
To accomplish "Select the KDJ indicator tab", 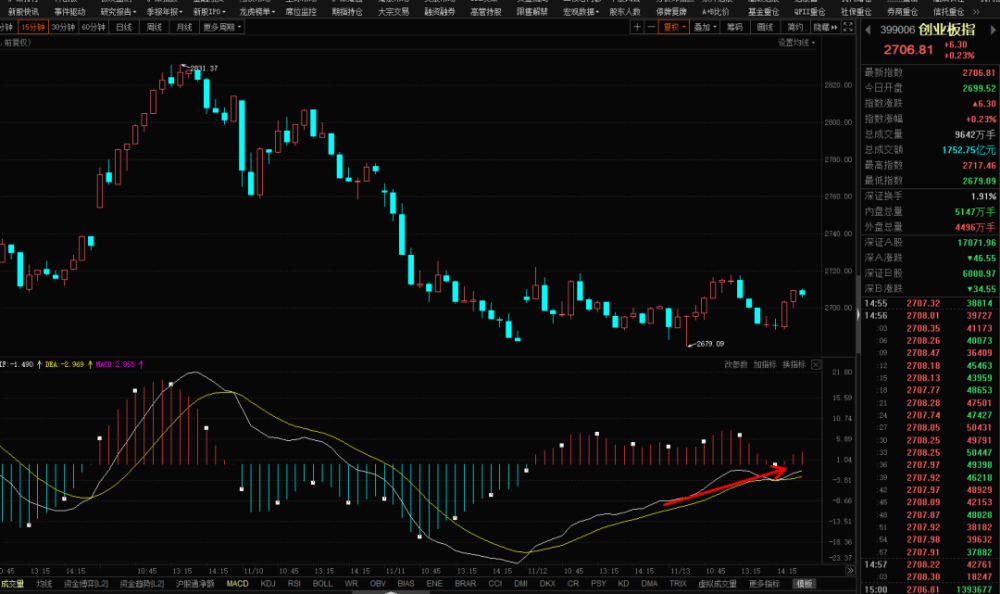I will (268, 583).
